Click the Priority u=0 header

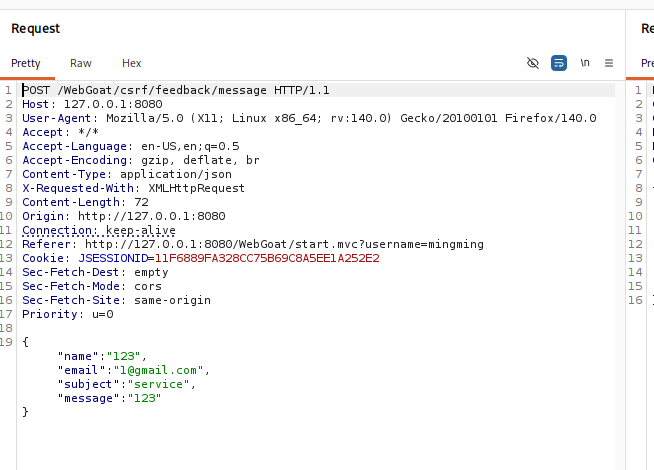click(68, 314)
